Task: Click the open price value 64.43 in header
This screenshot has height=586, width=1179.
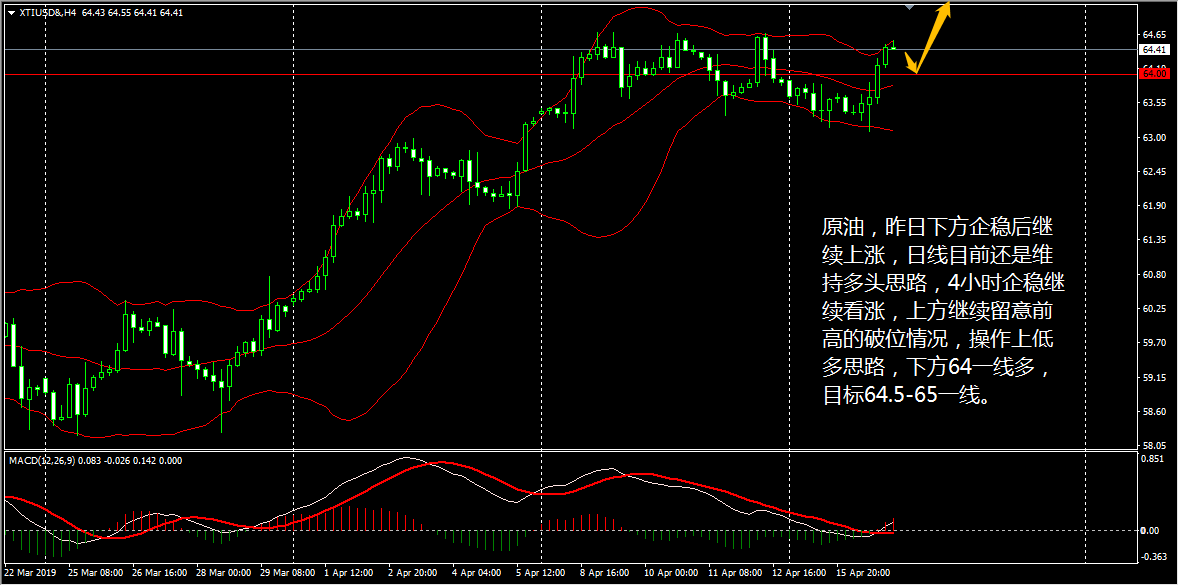Action: pos(92,13)
